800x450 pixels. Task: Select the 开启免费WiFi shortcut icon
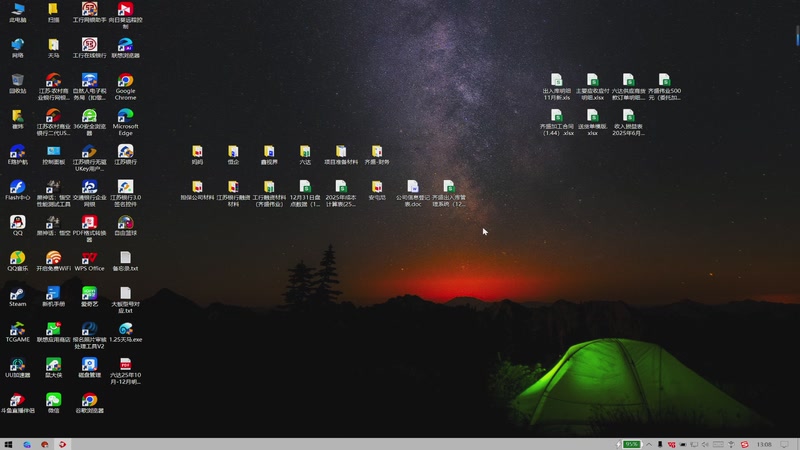(54, 261)
